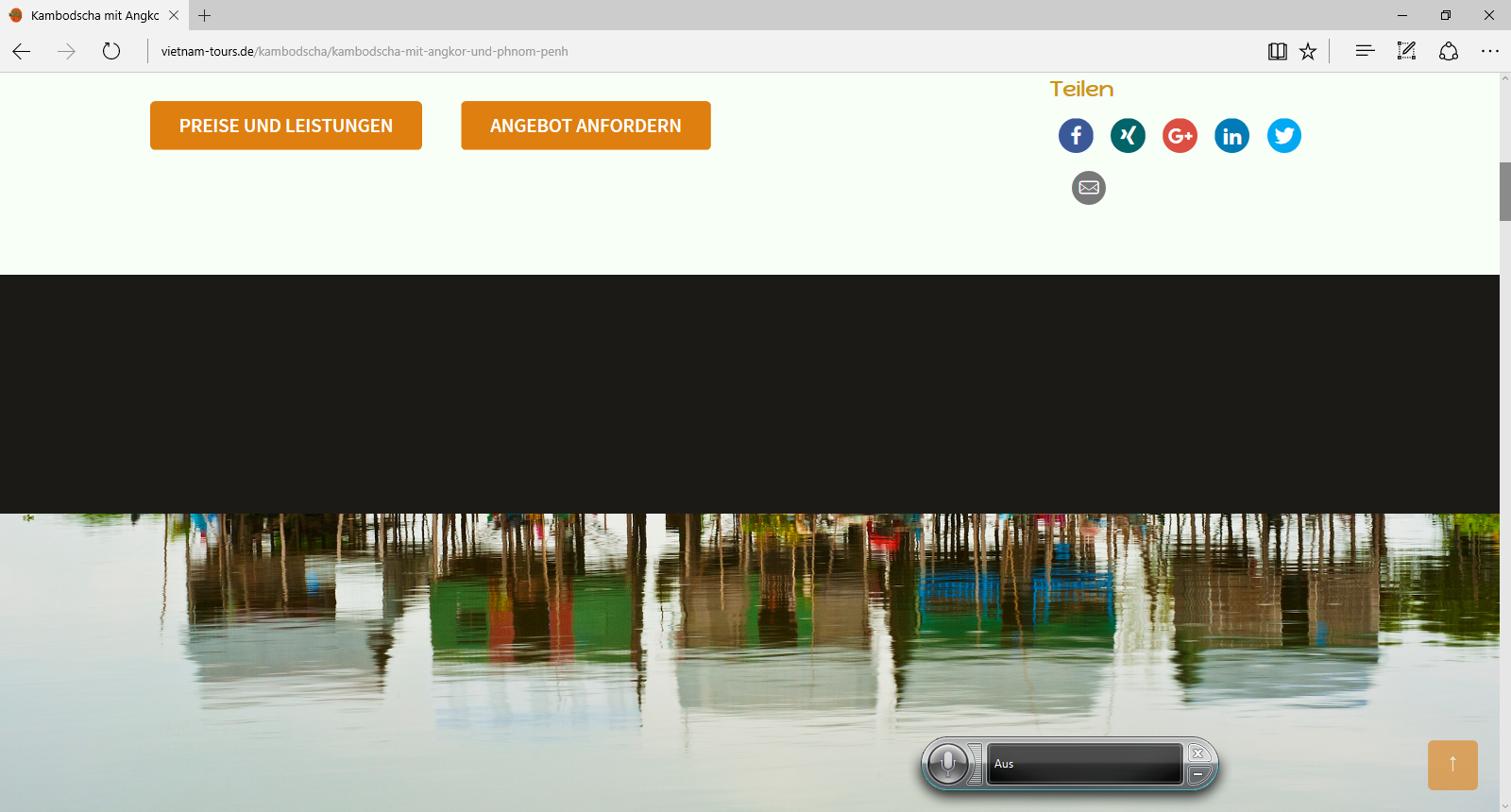The height and width of the screenshot is (812, 1511).
Task: Share page on Twitter
Action: tap(1283, 136)
